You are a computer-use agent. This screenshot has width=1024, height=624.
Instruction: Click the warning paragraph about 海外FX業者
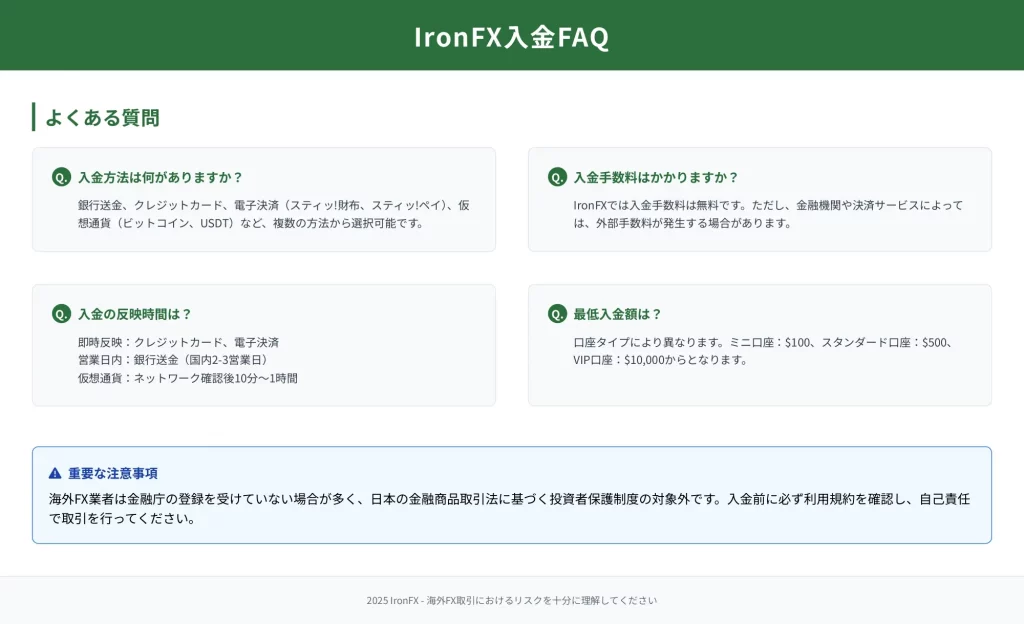pyautogui.click(x=510, y=508)
